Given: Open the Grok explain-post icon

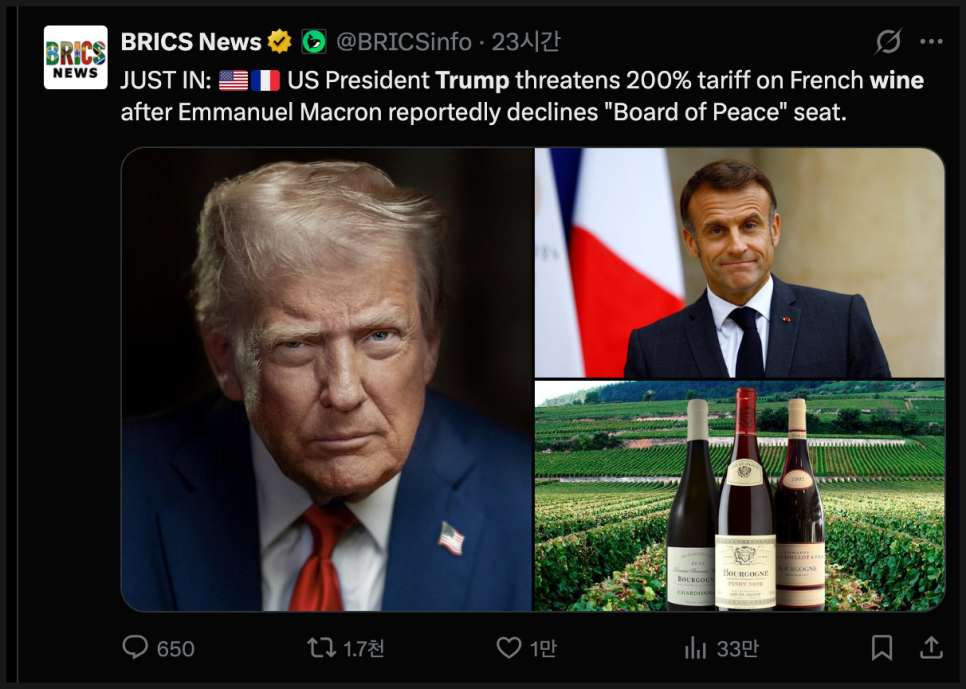Looking at the screenshot, I should [887, 42].
